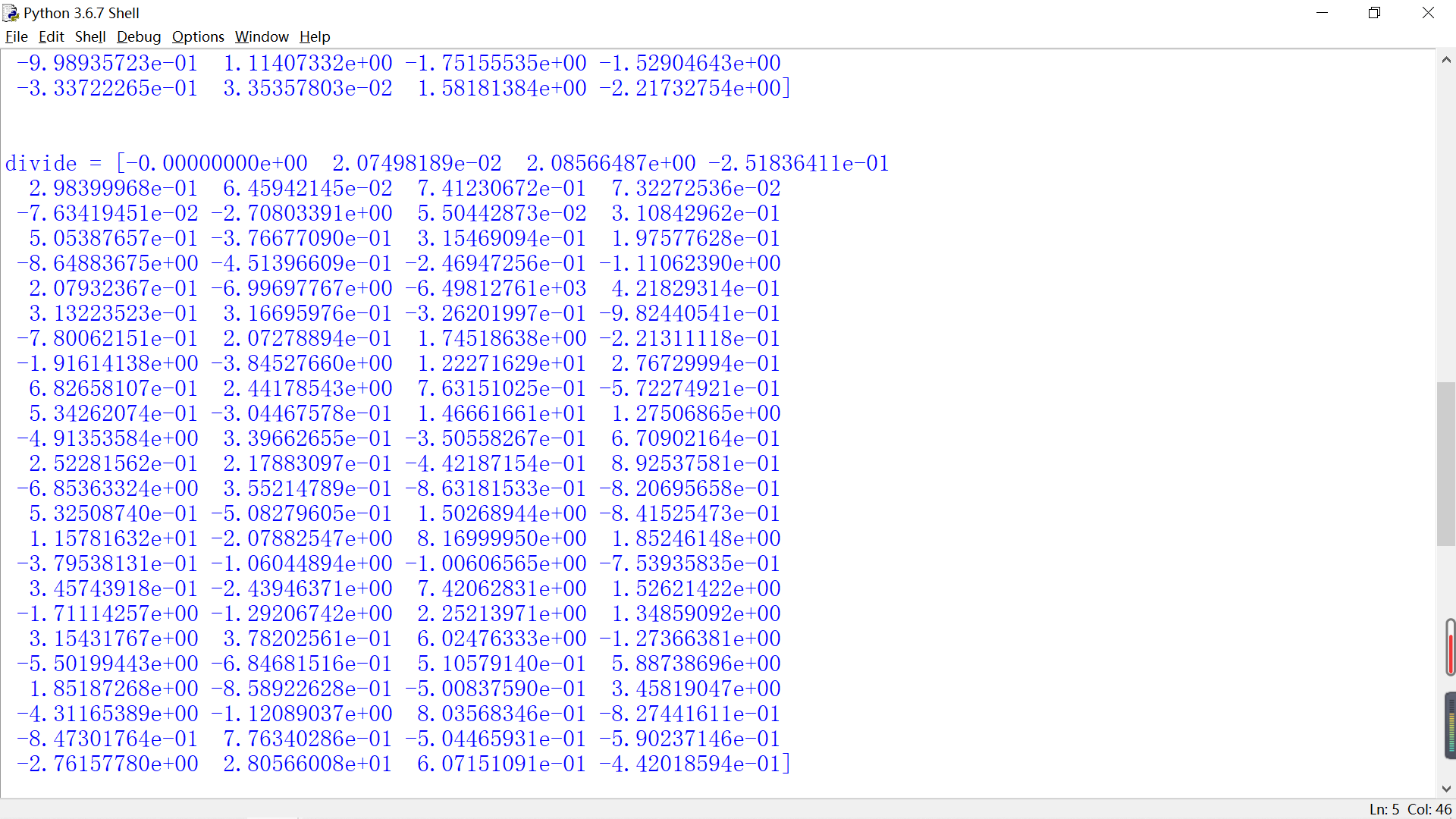Click value -2.21732754e+00 ending first array

690,88
